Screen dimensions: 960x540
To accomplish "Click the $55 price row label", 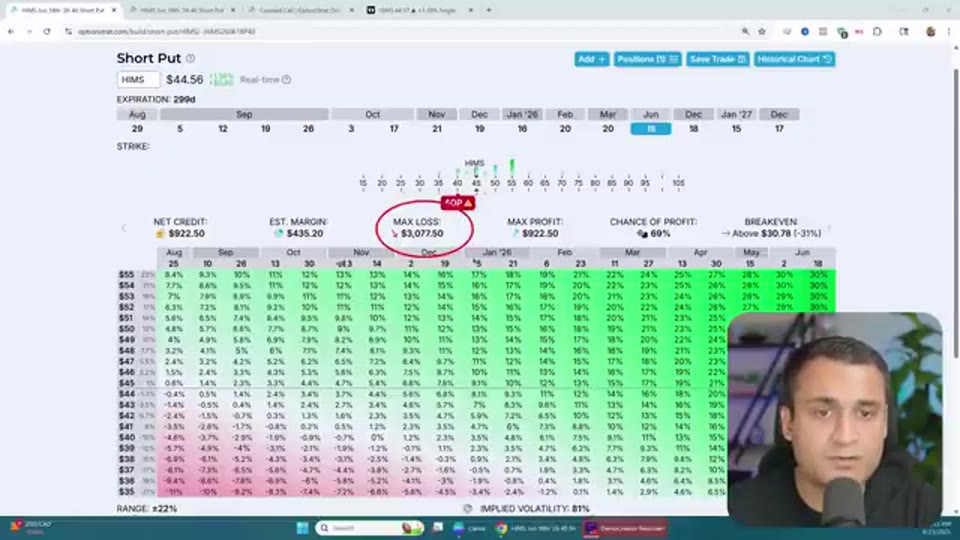I will point(126,275).
